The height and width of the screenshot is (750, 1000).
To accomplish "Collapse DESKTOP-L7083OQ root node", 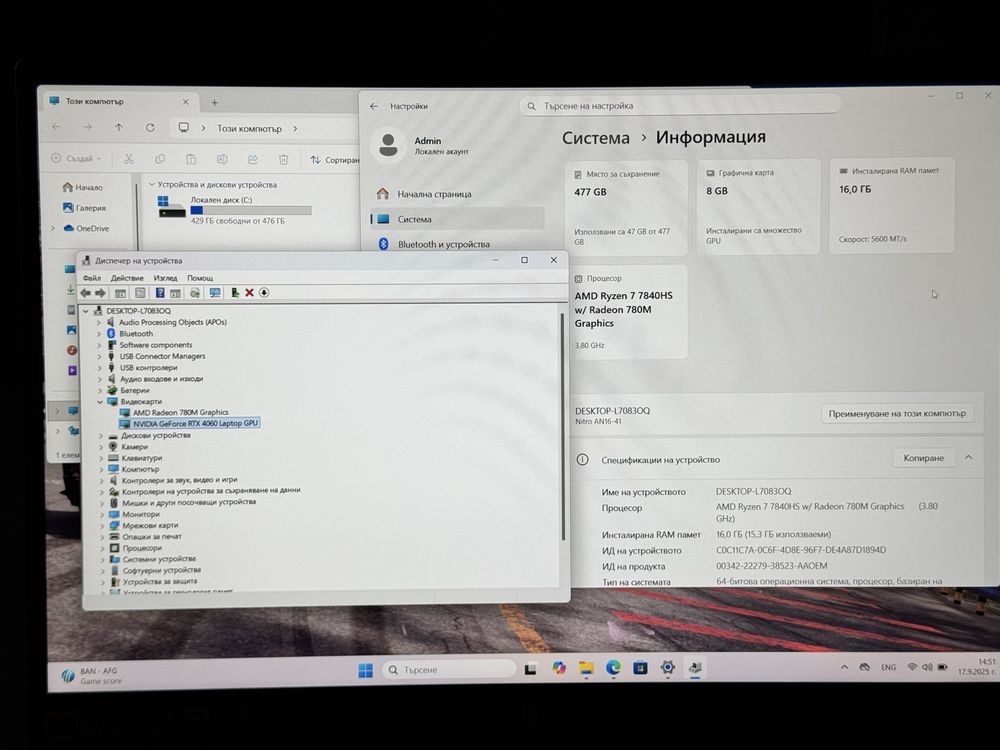I will (86, 311).
